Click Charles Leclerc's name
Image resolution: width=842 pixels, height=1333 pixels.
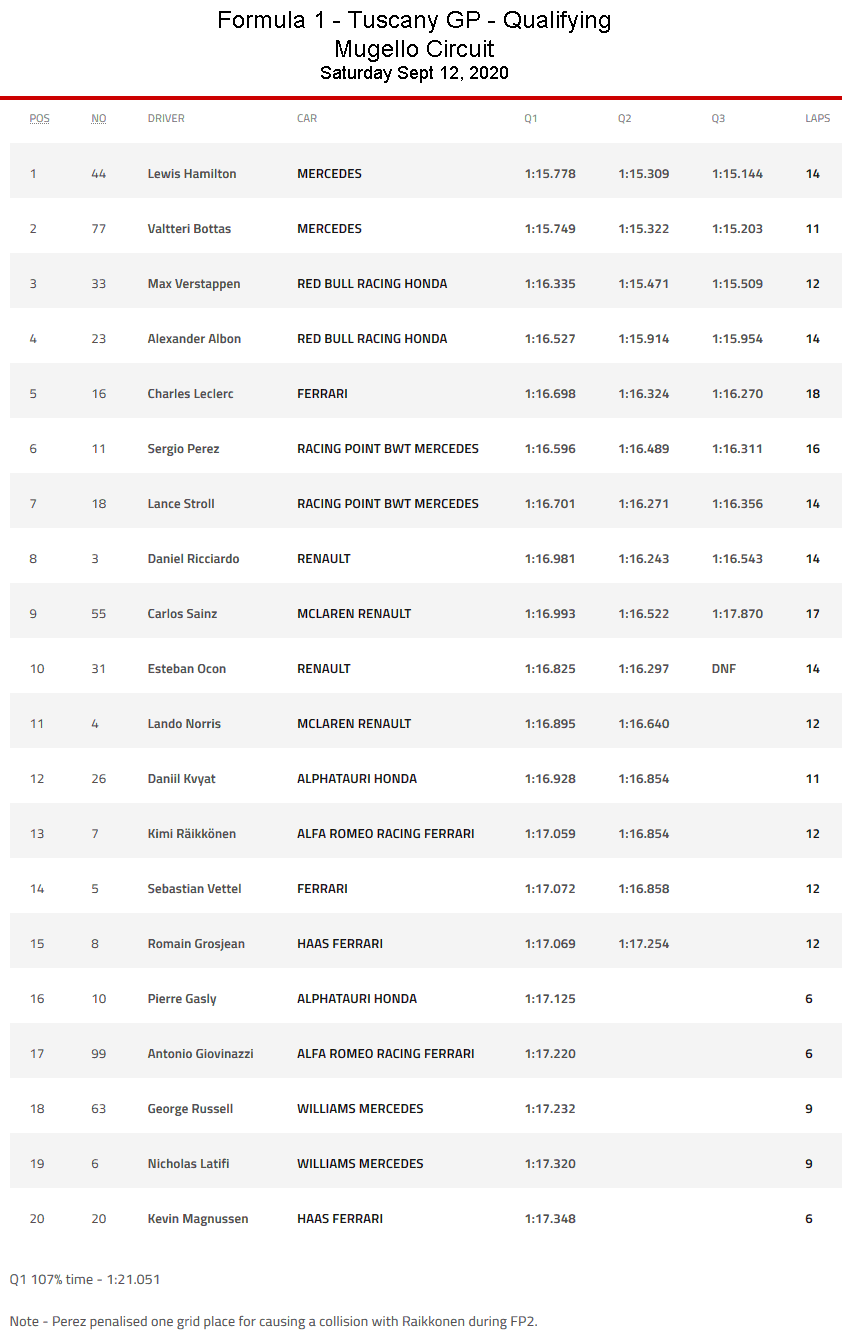coord(190,394)
